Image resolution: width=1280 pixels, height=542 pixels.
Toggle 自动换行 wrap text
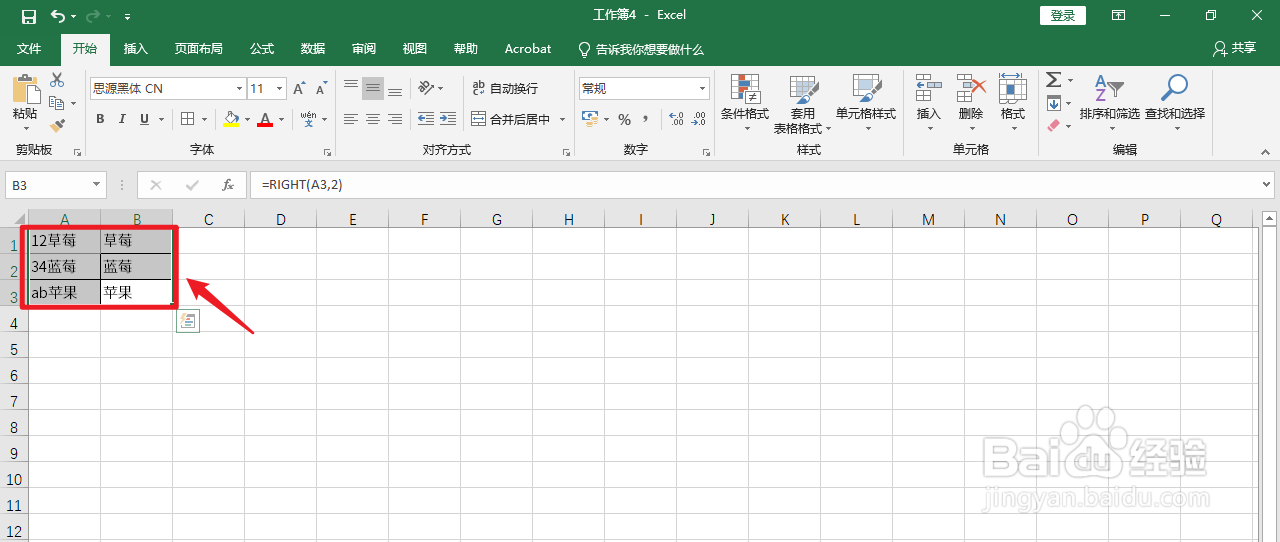[x=505, y=88]
